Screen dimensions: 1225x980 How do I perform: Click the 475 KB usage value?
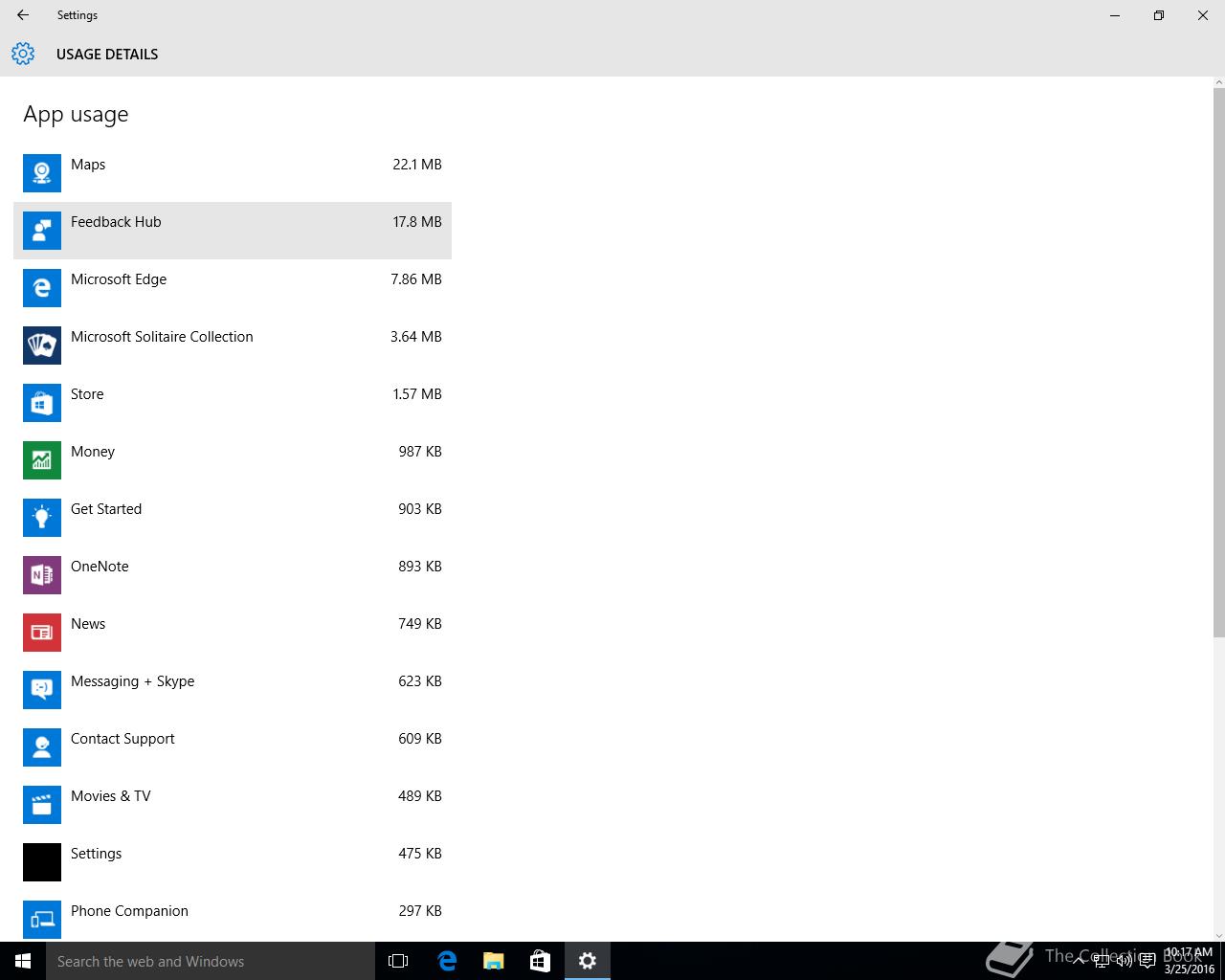tap(420, 854)
